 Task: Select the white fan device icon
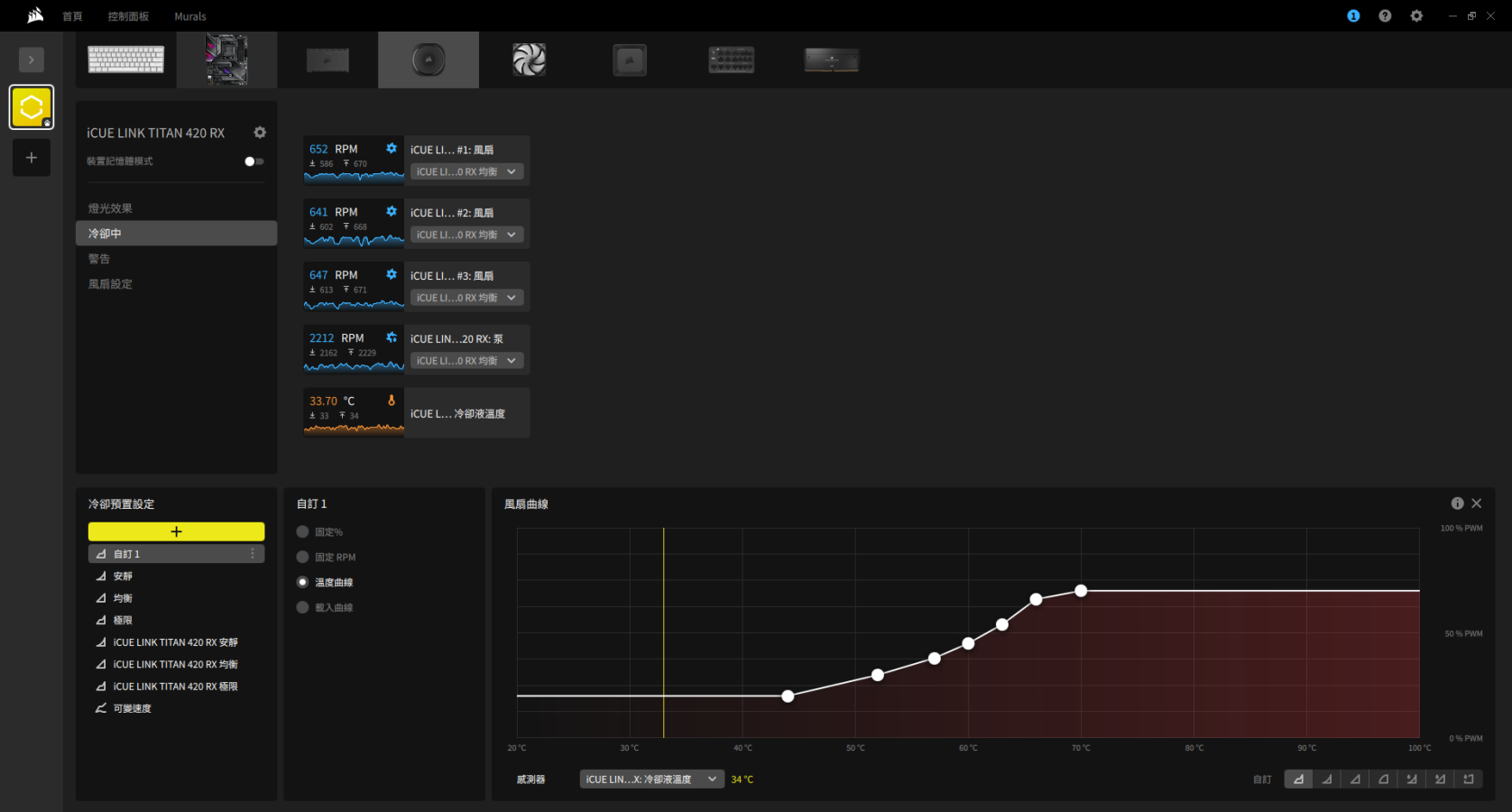click(x=530, y=60)
